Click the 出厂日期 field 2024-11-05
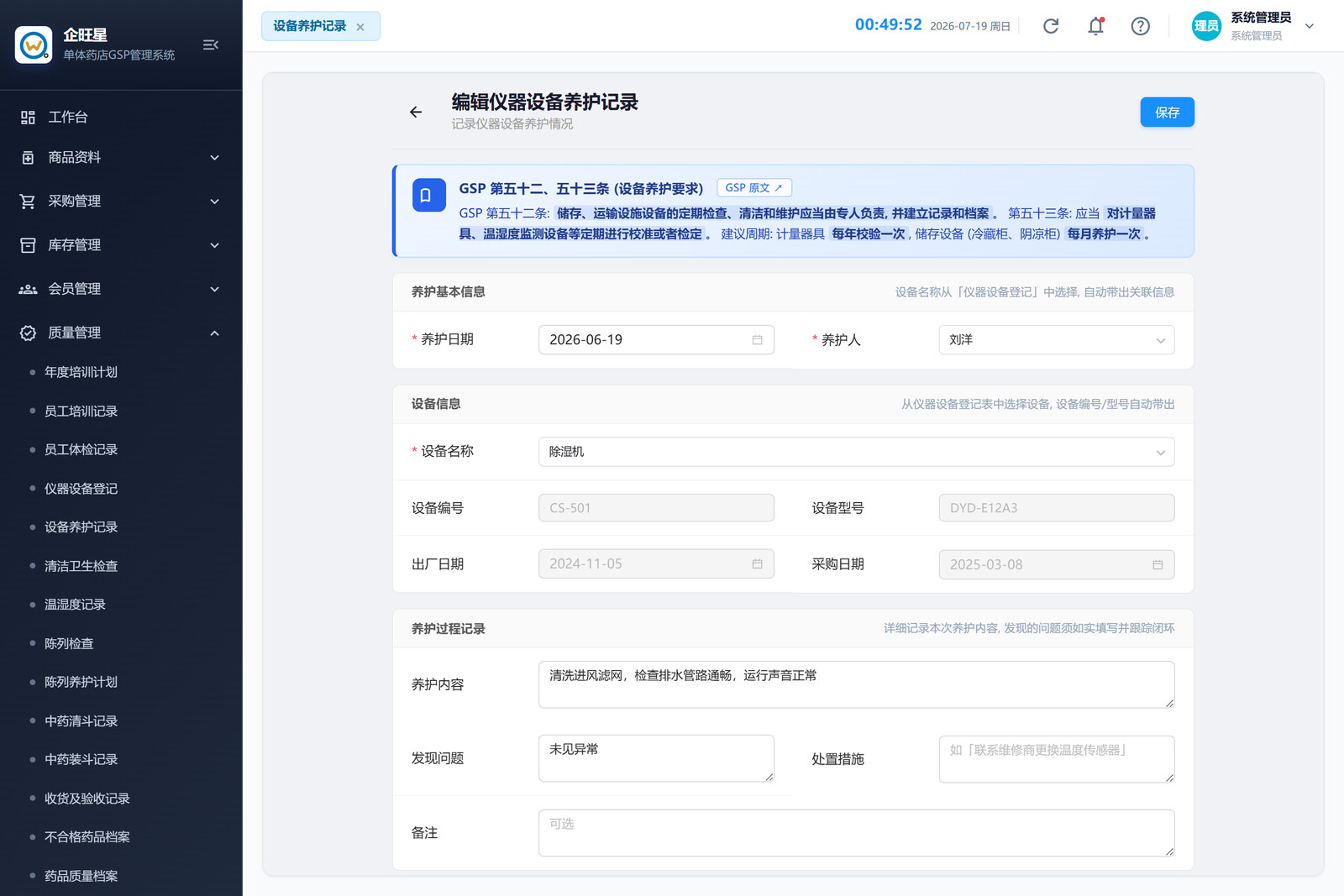 point(656,564)
